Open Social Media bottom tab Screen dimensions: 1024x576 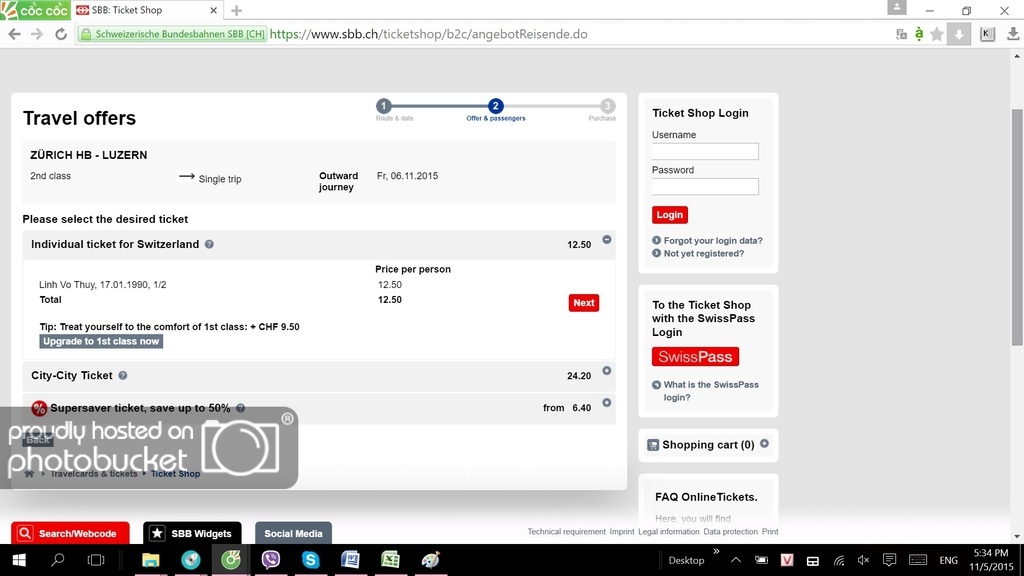pyautogui.click(x=293, y=534)
